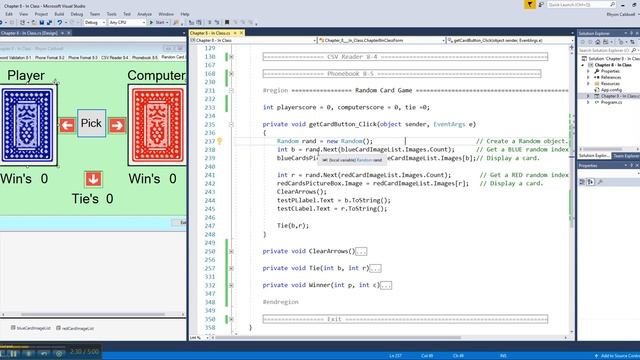Open the Debug configuration dropdown
This screenshot has width=640, height=360.
104,22
